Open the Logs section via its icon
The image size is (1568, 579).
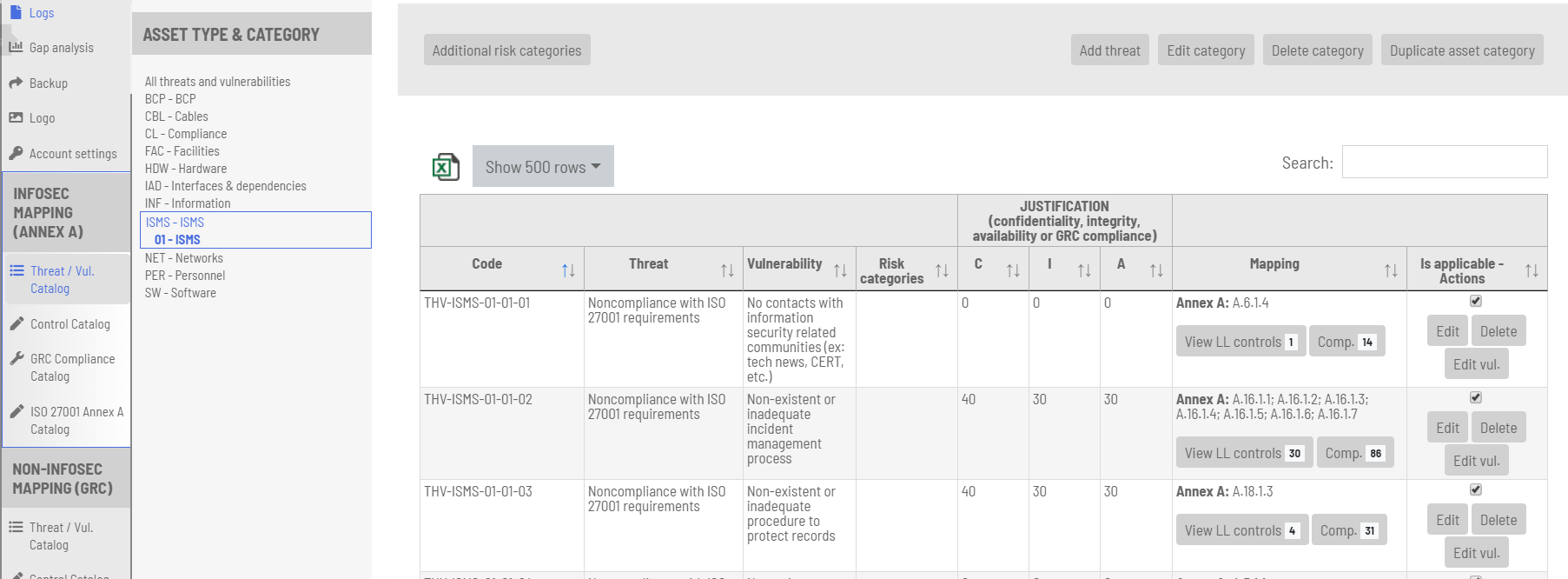[x=16, y=12]
